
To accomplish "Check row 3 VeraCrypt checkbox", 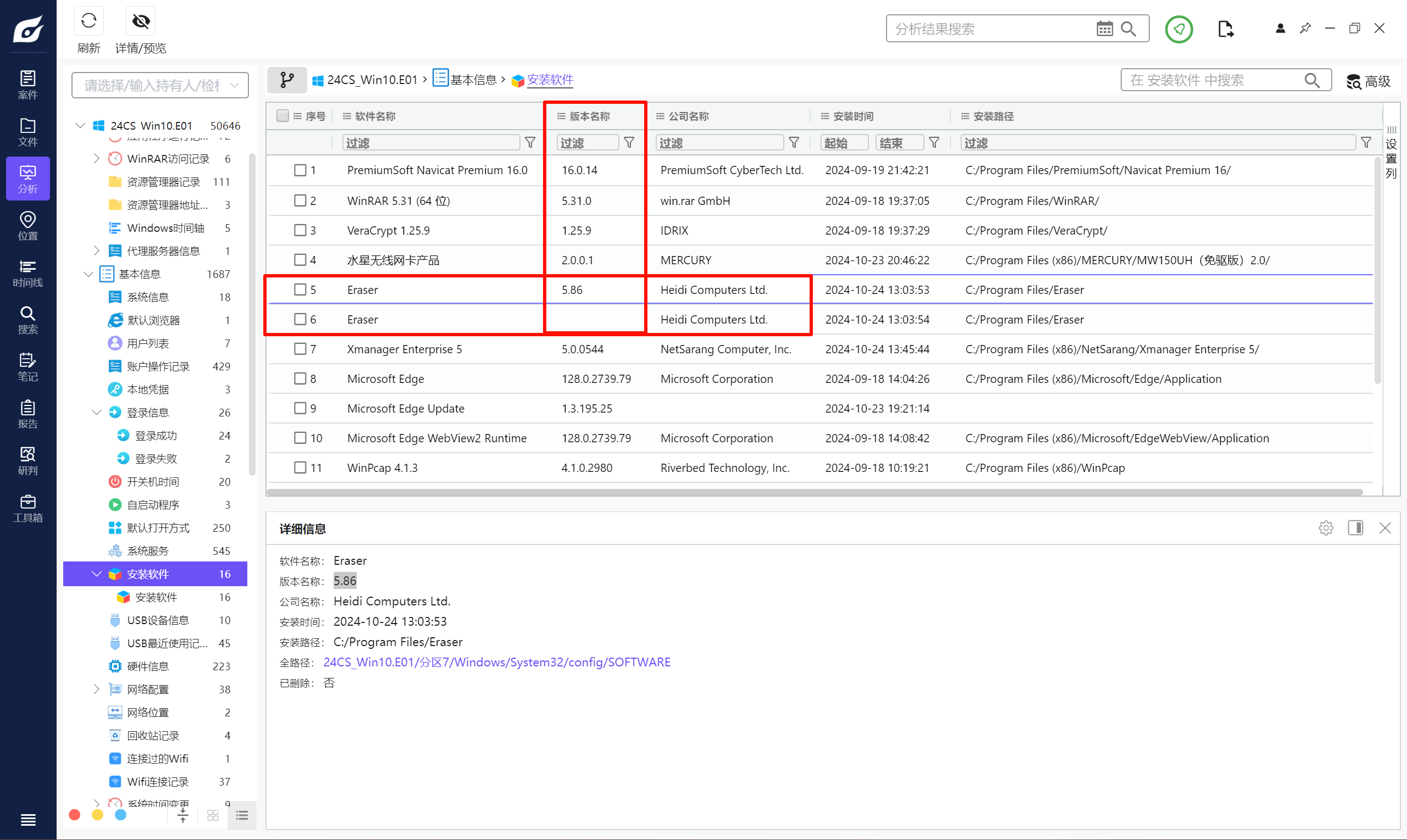I will pos(300,230).
